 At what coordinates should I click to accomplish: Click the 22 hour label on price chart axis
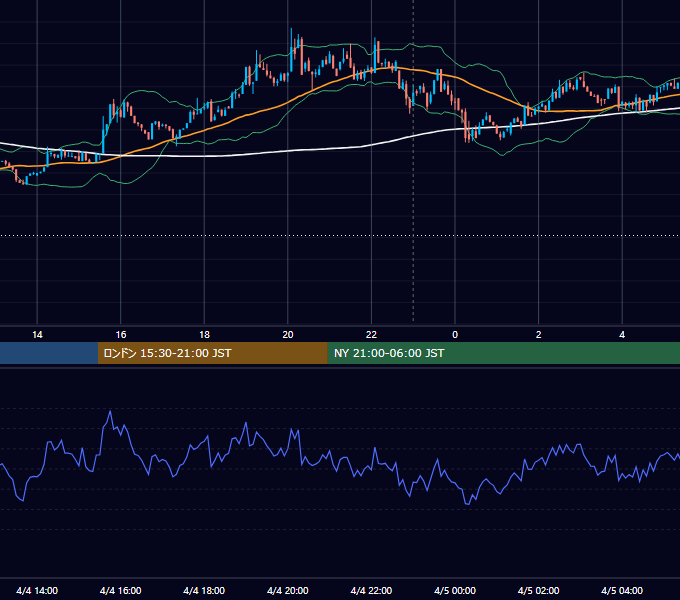coord(371,335)
